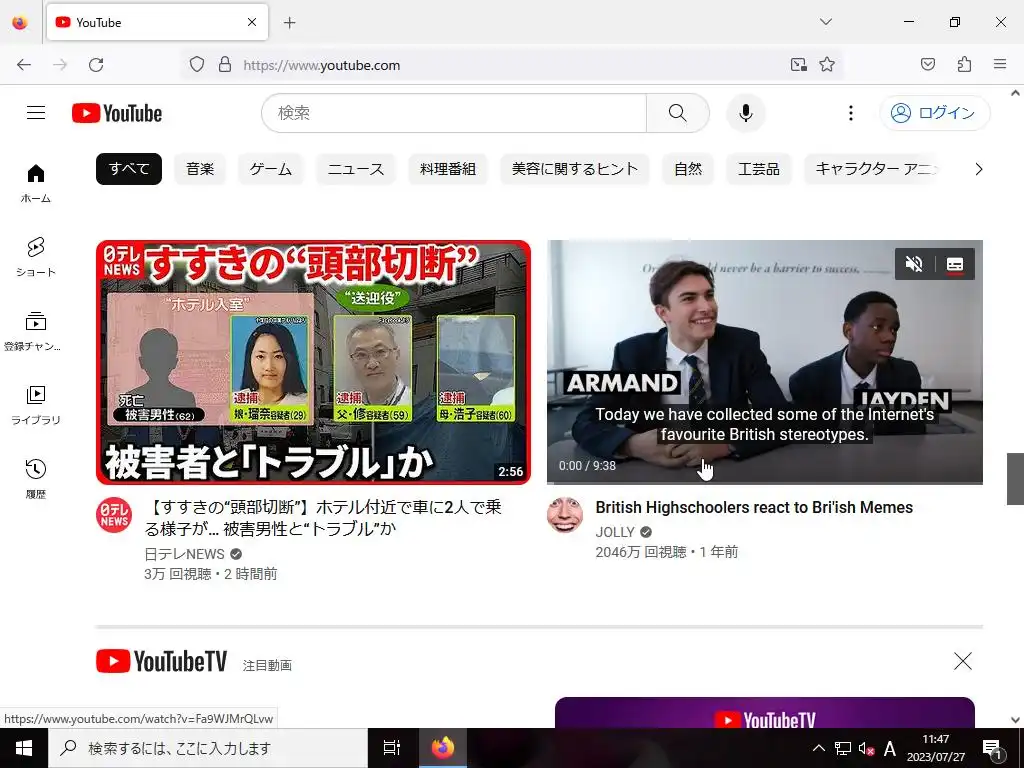1024x768 pixels.
Task: Click the scrollbar down arrow
Action: click(1015, 720)
